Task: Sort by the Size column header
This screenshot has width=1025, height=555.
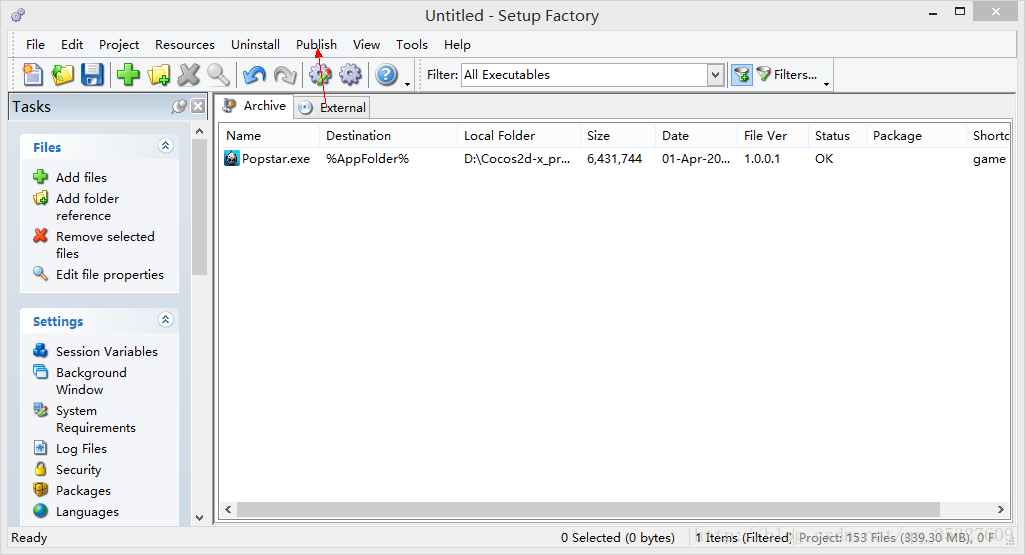Action: click(x=618, y=135)
